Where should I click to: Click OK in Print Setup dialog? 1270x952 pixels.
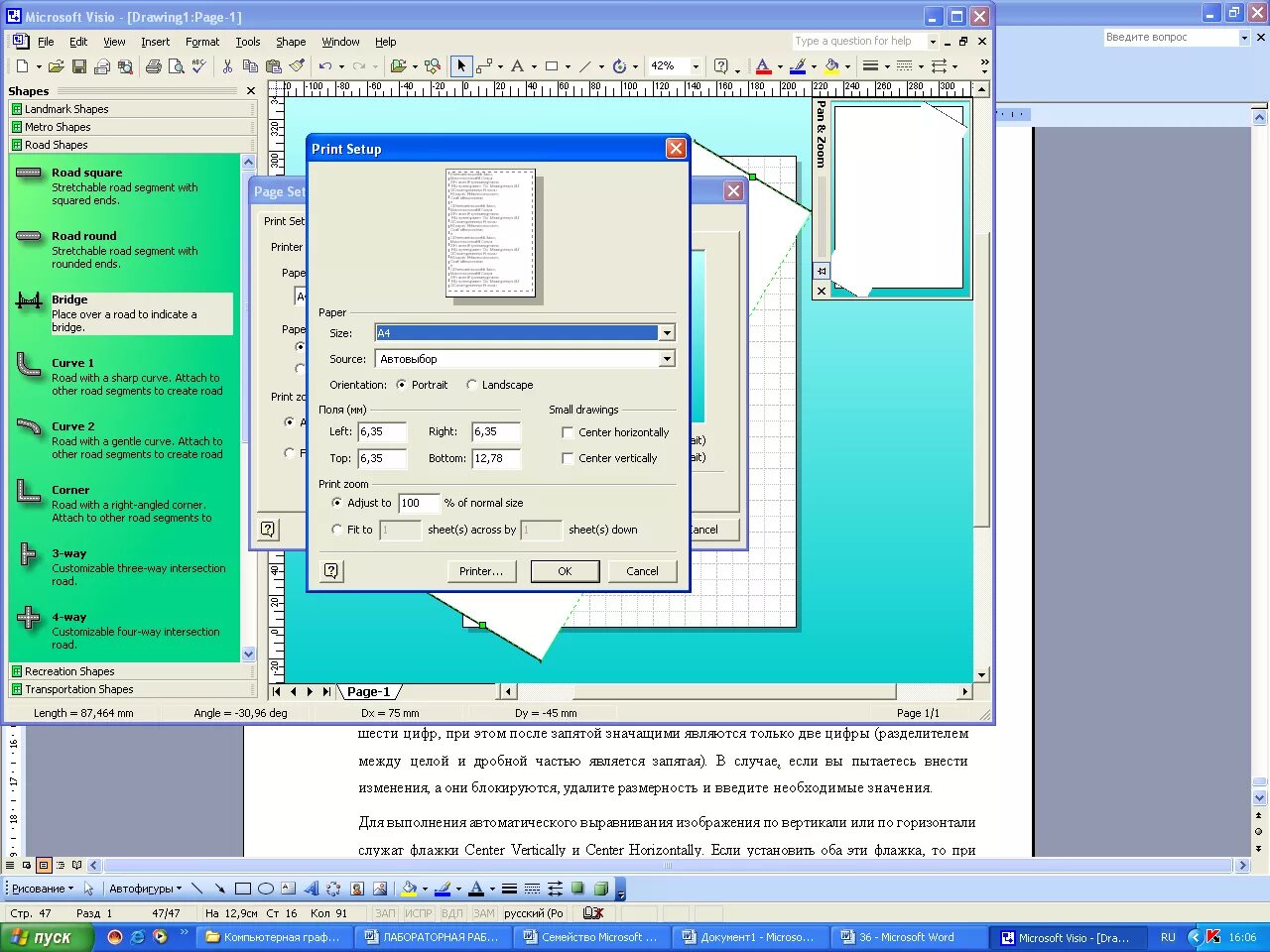[565, 571]
